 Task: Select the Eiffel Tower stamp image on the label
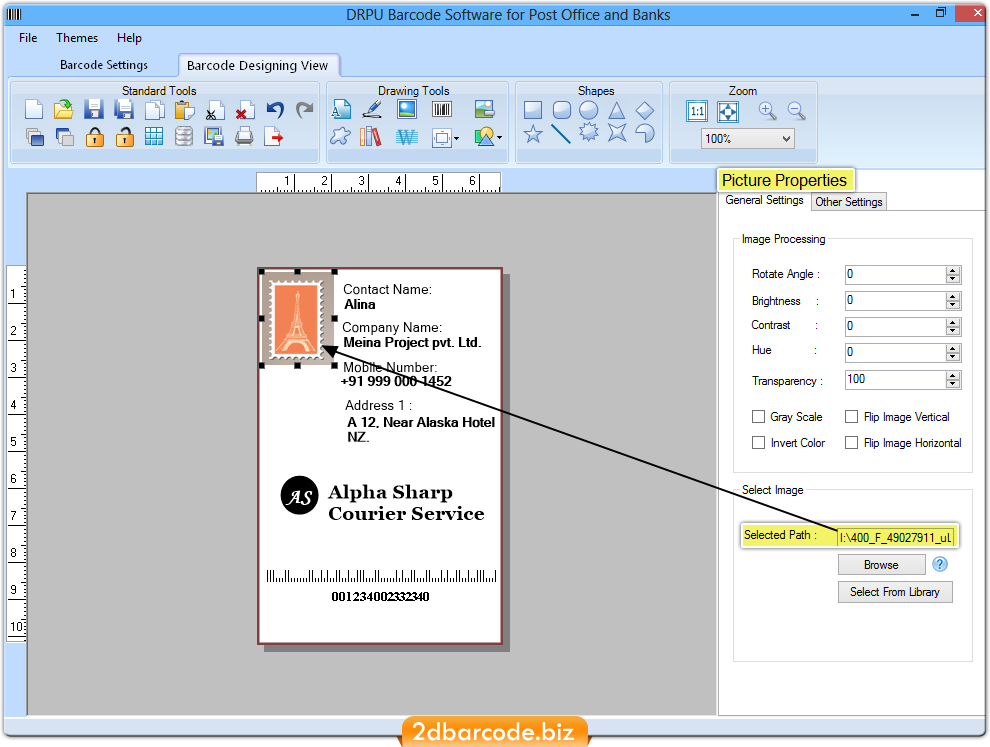(x=297, y=318)
